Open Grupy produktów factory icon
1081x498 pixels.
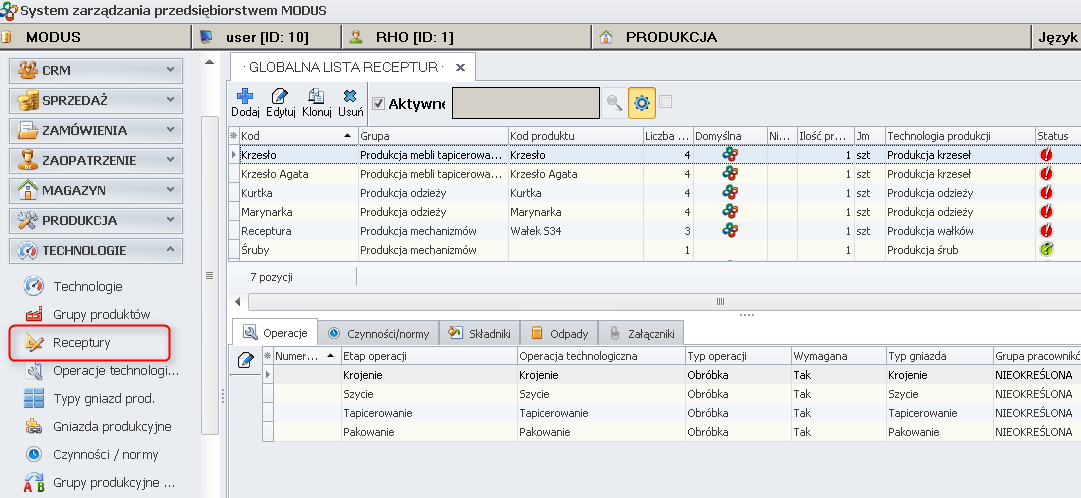click(34, 315)
